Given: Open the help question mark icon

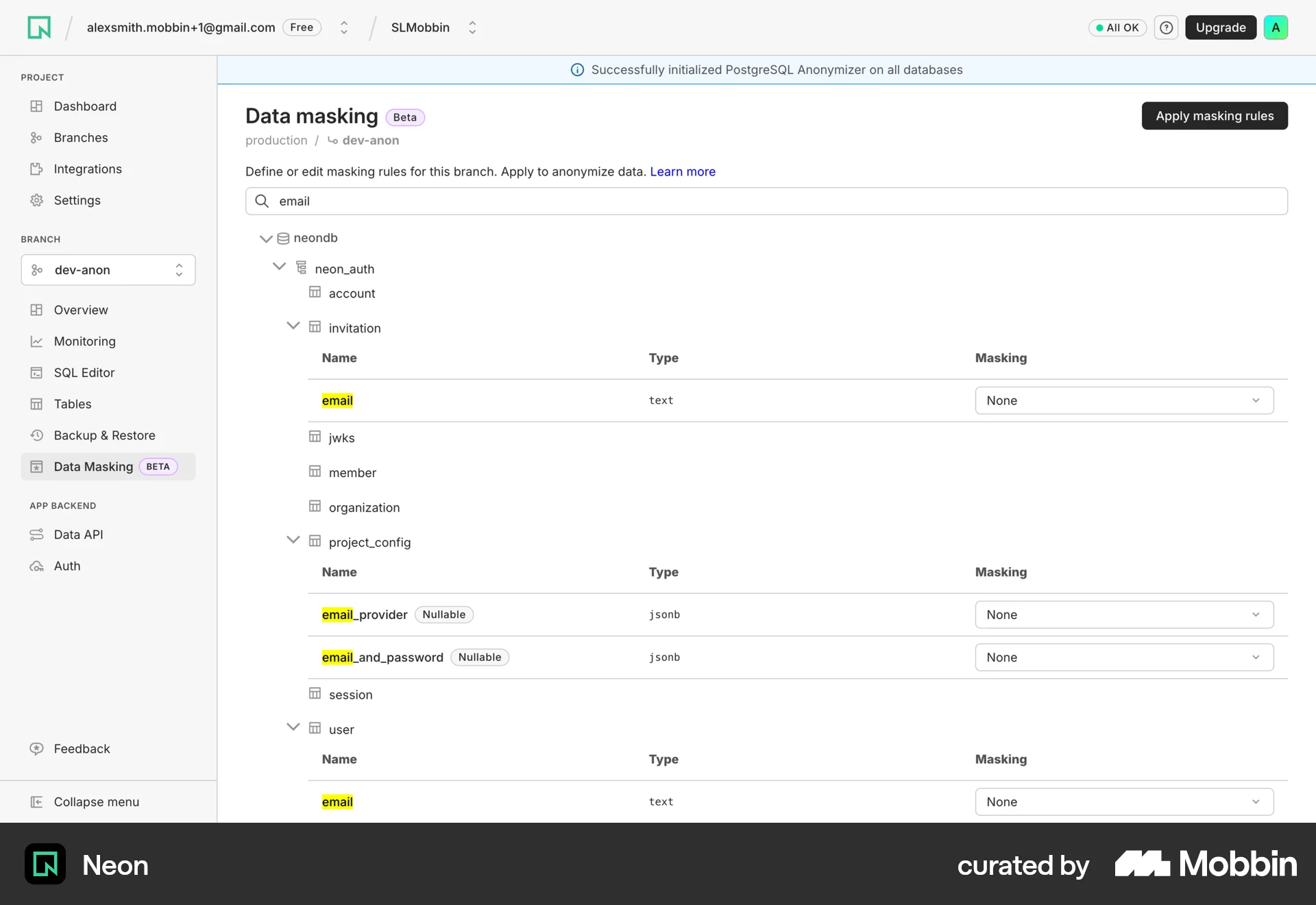Looking at the screenshot, I should 1166,27.
